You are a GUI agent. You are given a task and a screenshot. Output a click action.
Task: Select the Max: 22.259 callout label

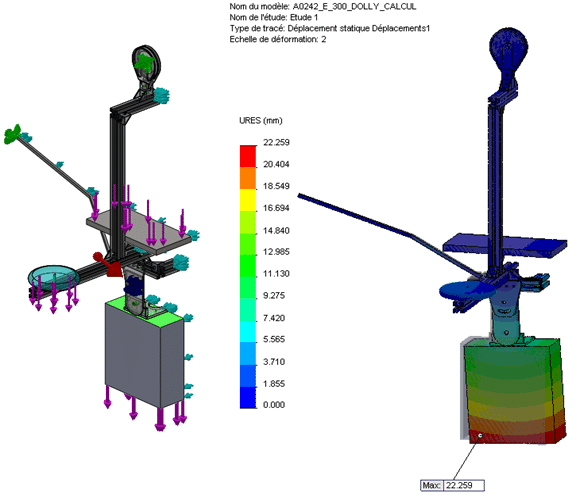[452, 485]
